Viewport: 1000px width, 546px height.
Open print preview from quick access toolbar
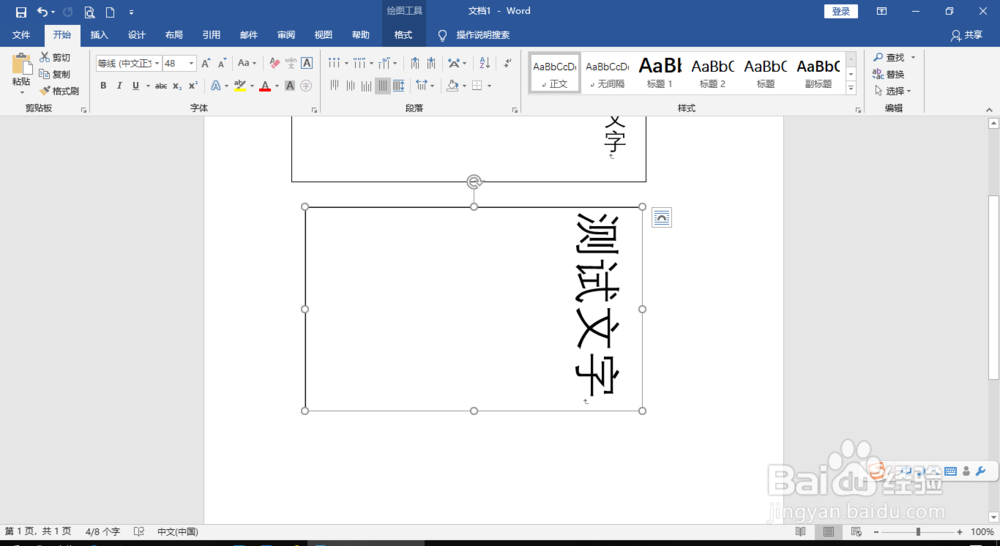point(89,12)
